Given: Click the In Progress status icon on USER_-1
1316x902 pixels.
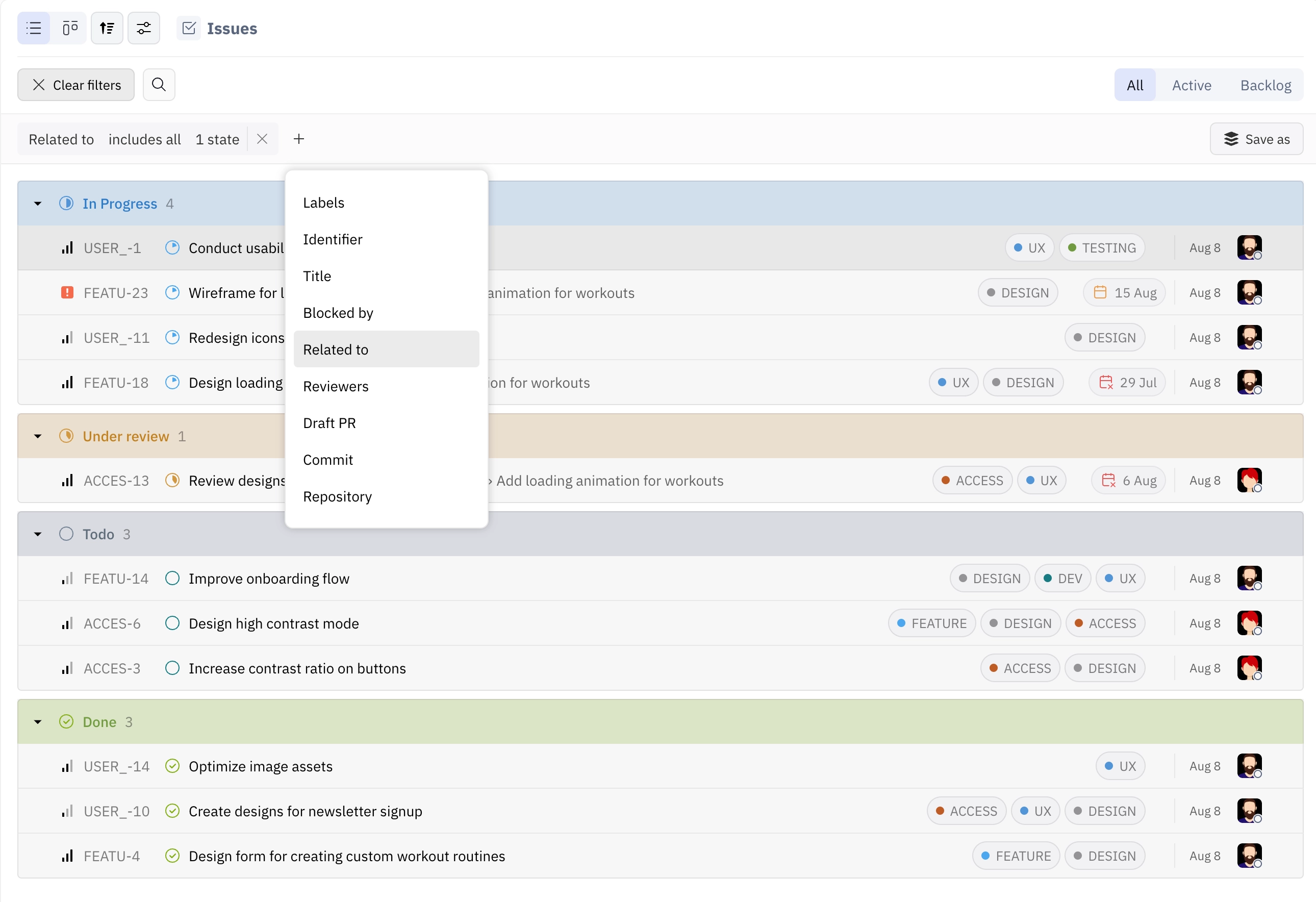Looking at the screenshot, I should click(x=172, y=247).
